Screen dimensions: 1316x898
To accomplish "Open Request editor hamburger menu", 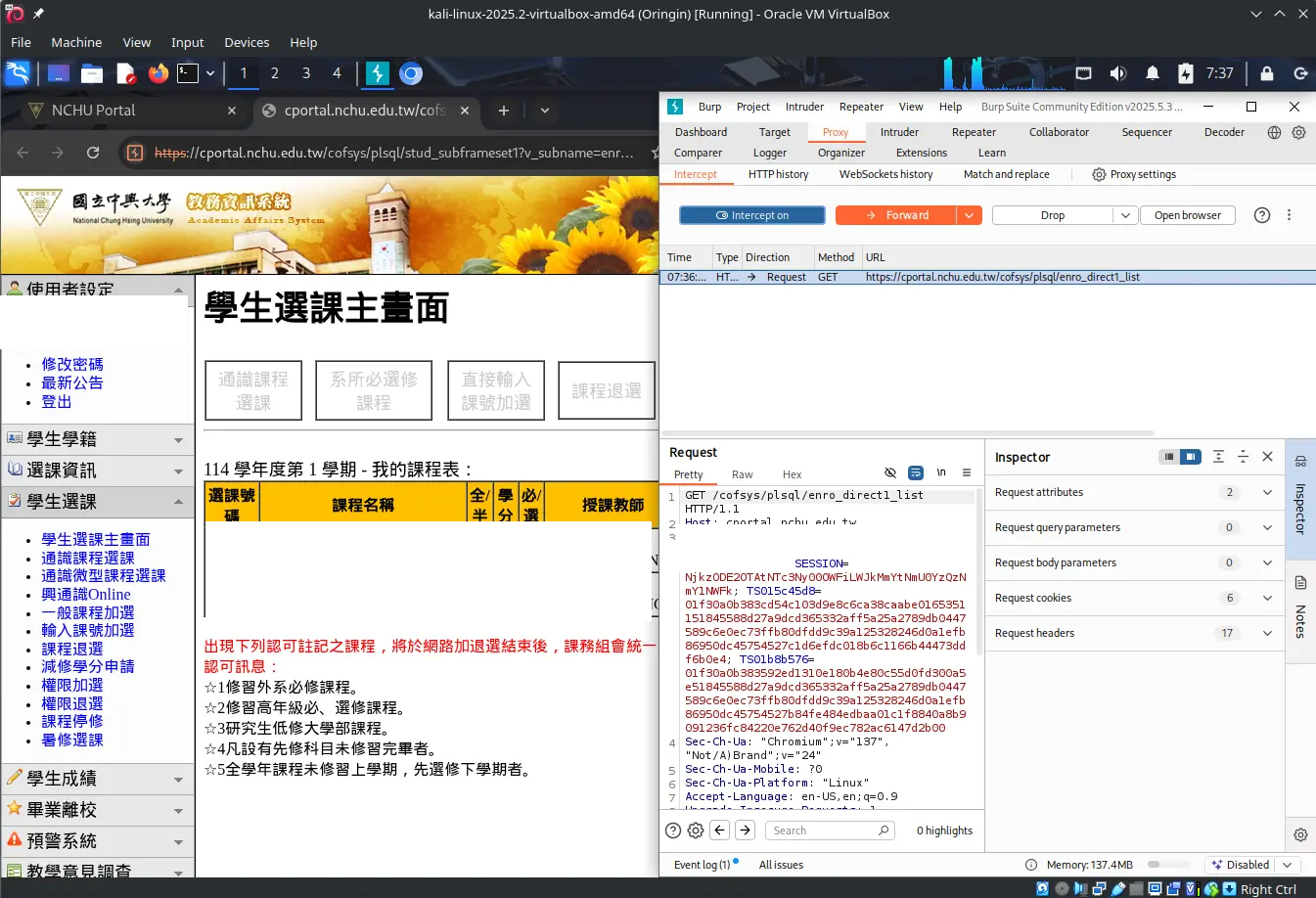I will [x=967, y=473].
